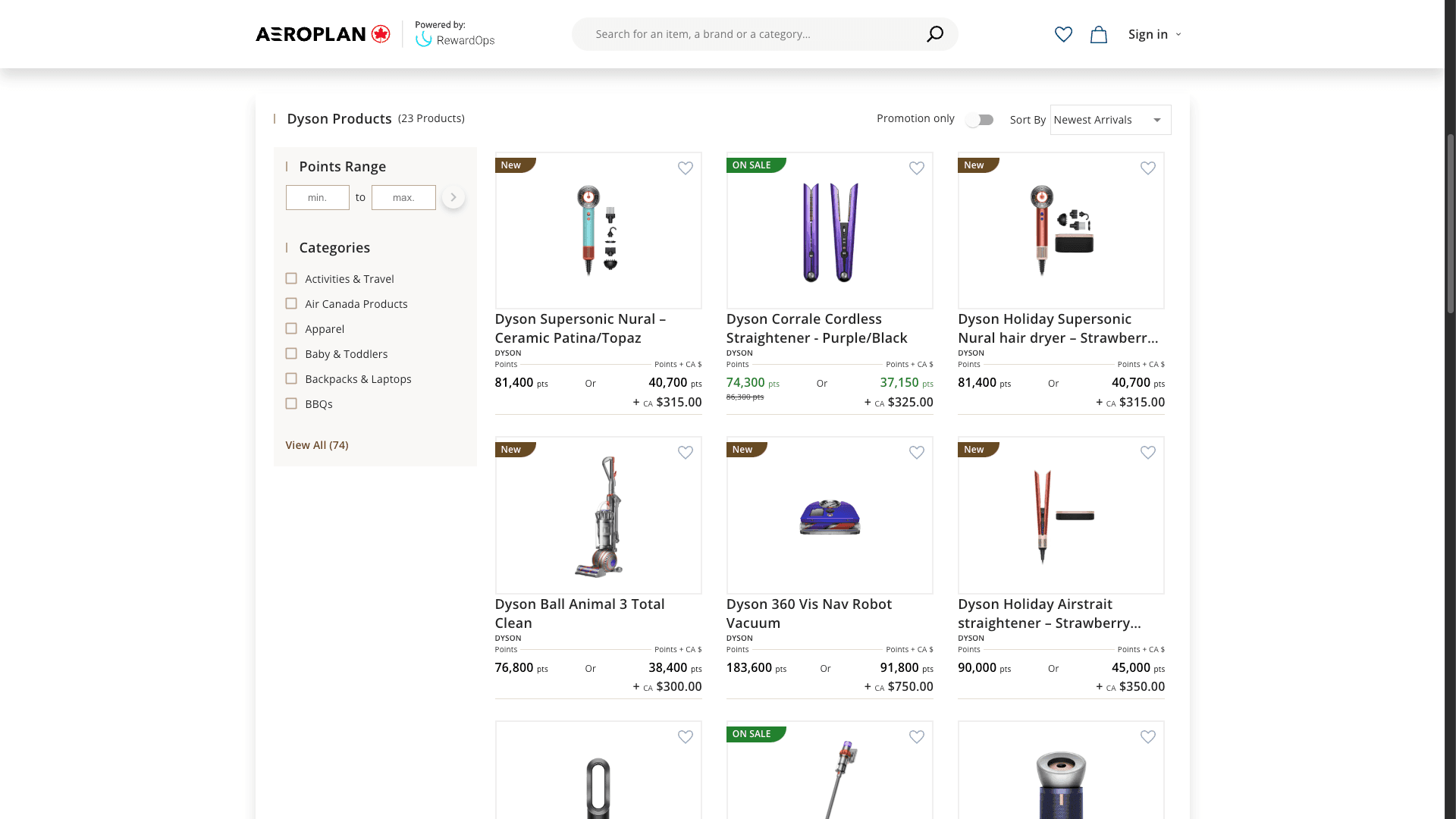Open Dyson Corrale Cordless Straightener title link
The height and width of the screenshot is (819, 1456).
coord(817,328)
